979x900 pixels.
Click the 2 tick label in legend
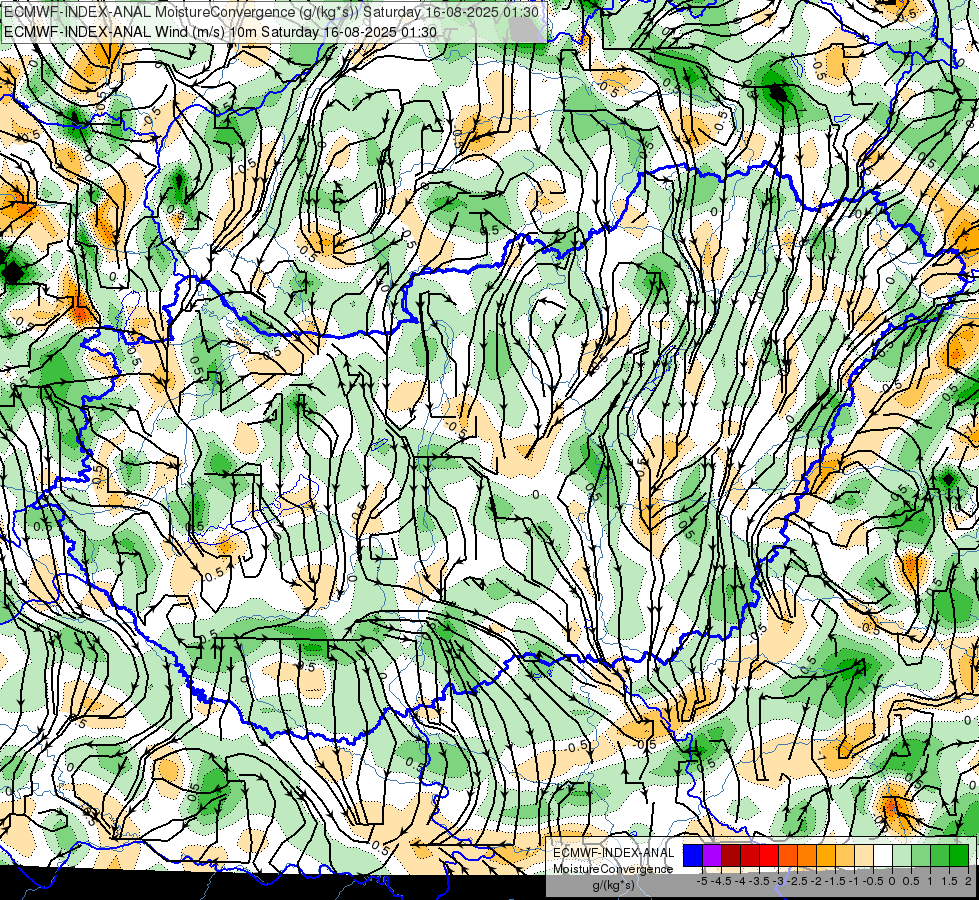click(x=968, y=881)
